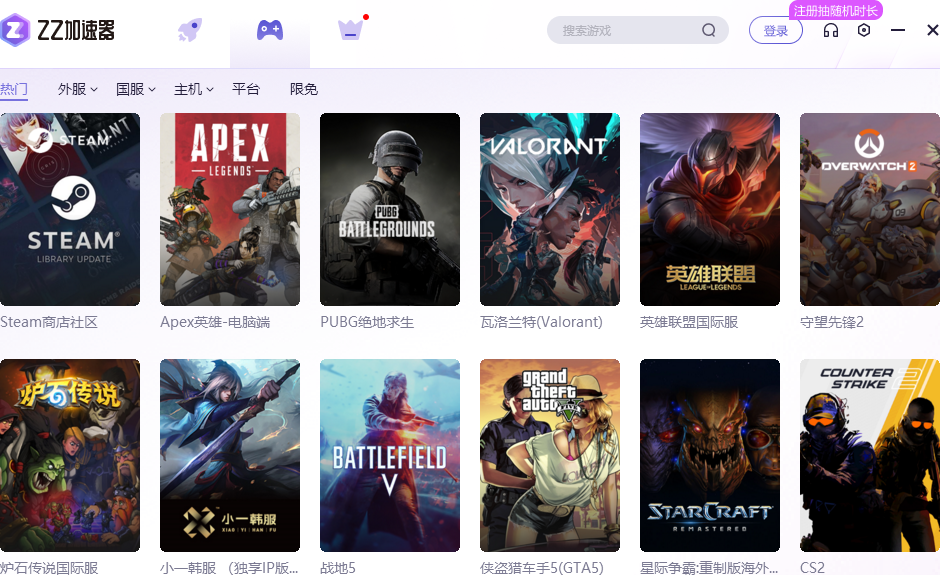
Task: Click the 注册抽随机时长 promo badge
Action: pos(836,11)
